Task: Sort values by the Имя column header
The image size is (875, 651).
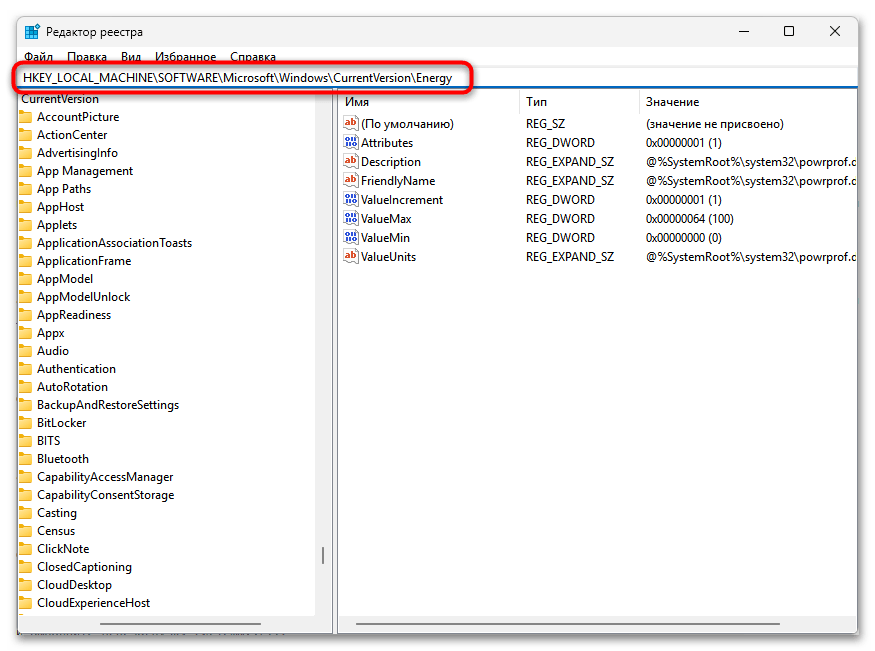Action: click(428, 102)
